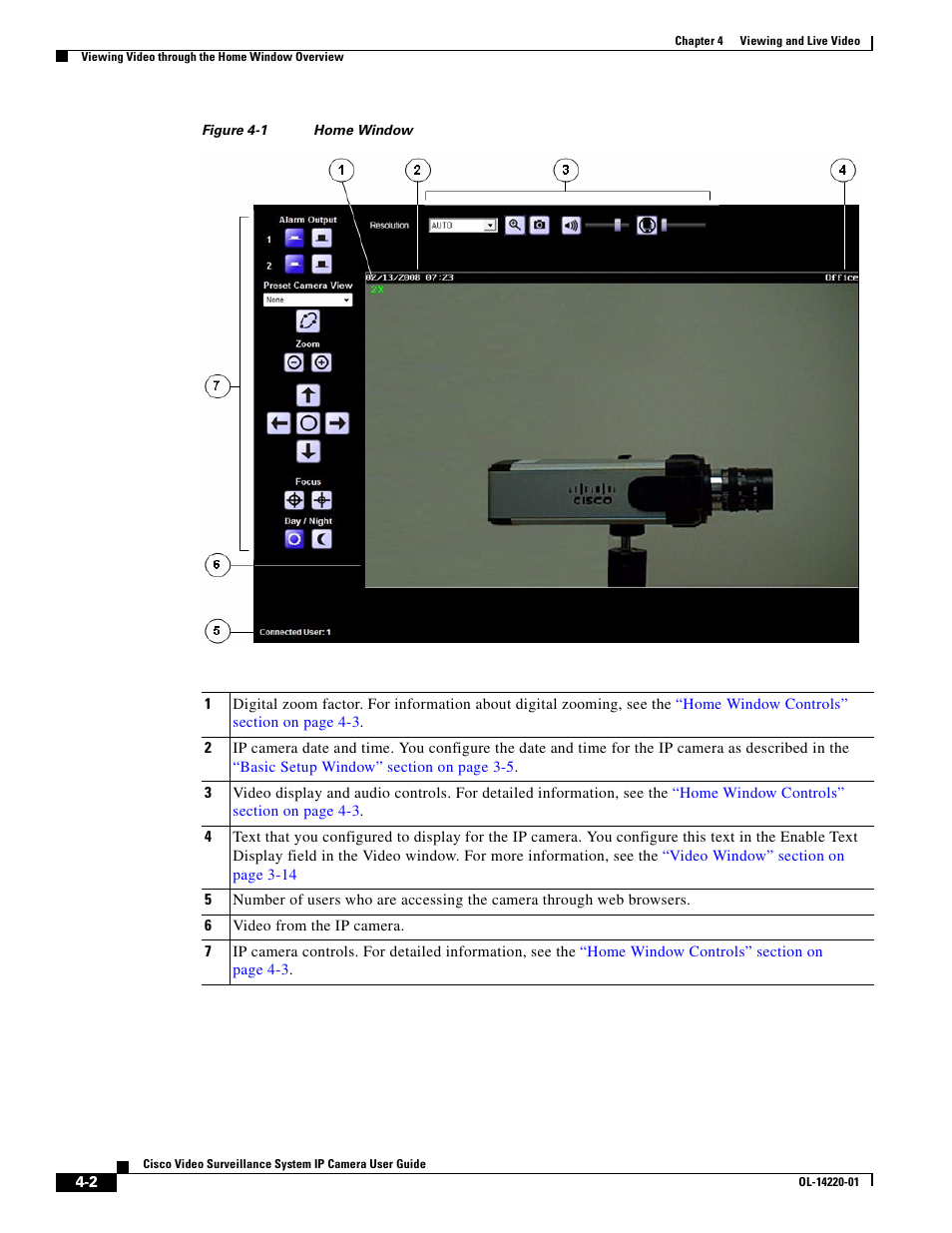Screen dimensions: 952x1233
Task: Take a snapshot with the camera icon
Action: pos(540,226)
